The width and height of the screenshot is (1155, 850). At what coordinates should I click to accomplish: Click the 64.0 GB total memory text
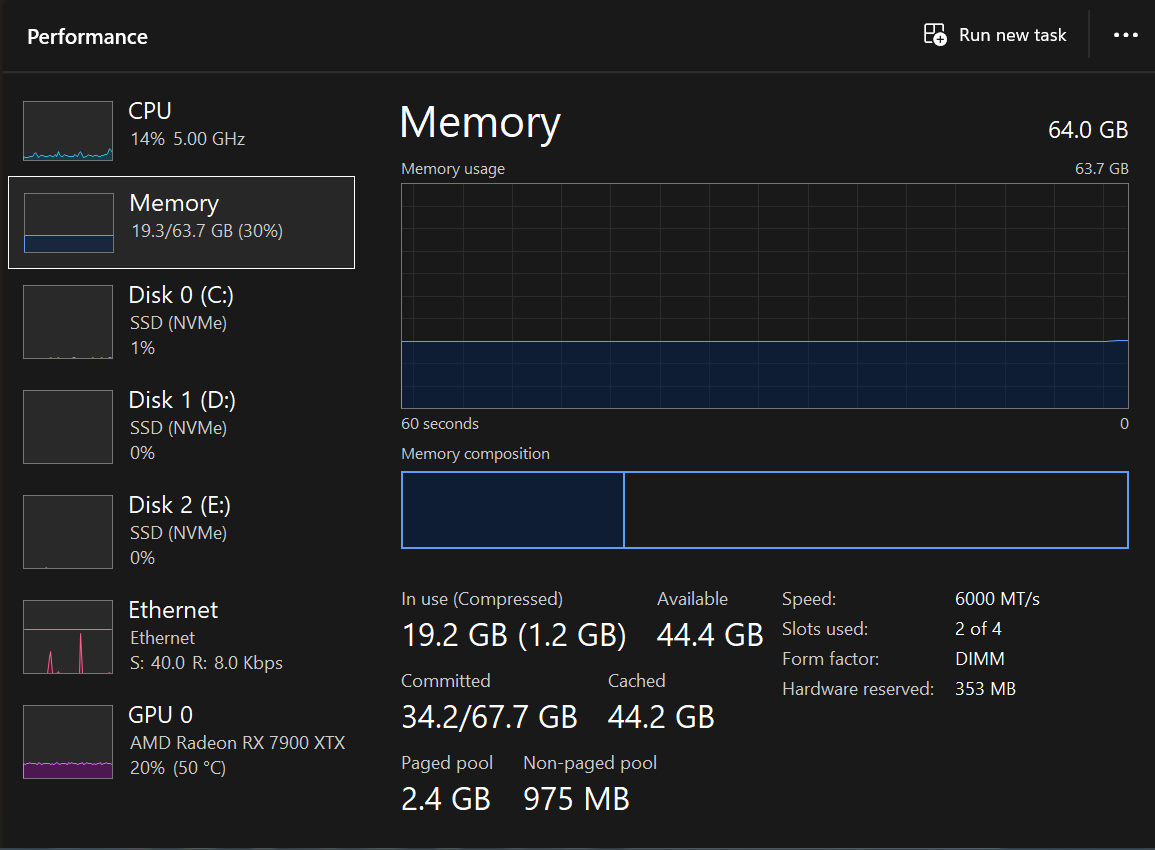[1088, 130]
